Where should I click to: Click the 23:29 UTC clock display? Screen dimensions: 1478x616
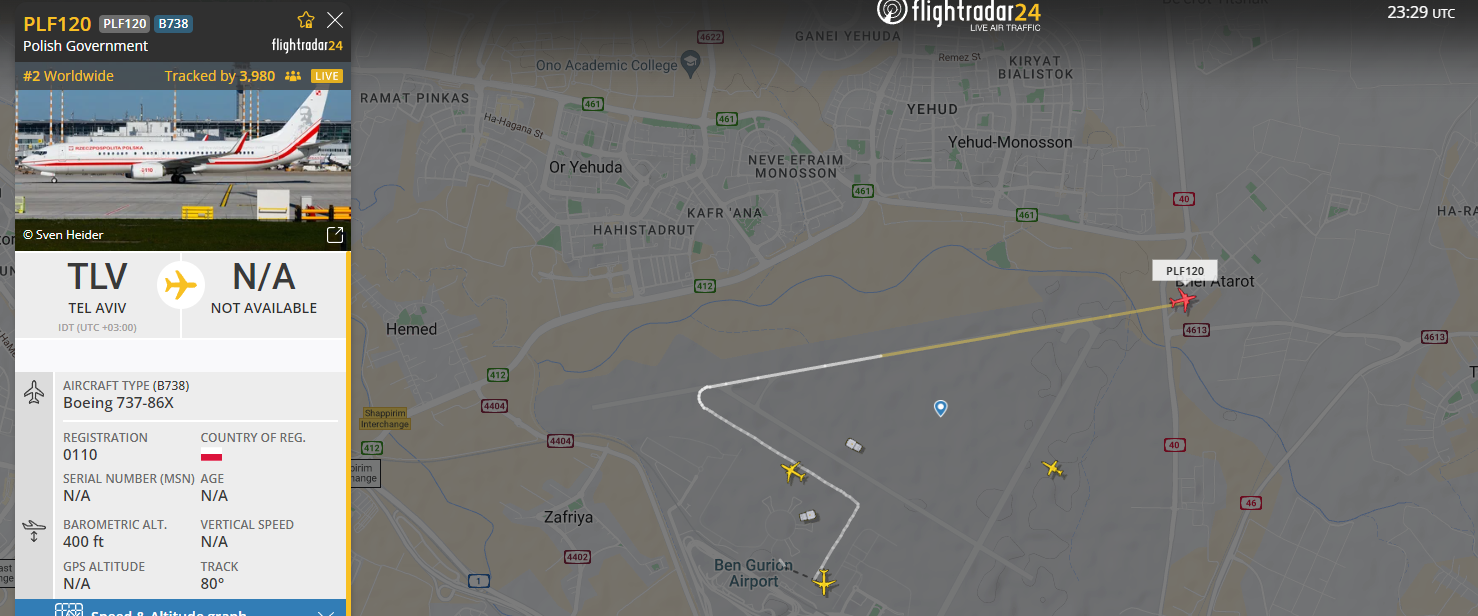(1421, 13)
